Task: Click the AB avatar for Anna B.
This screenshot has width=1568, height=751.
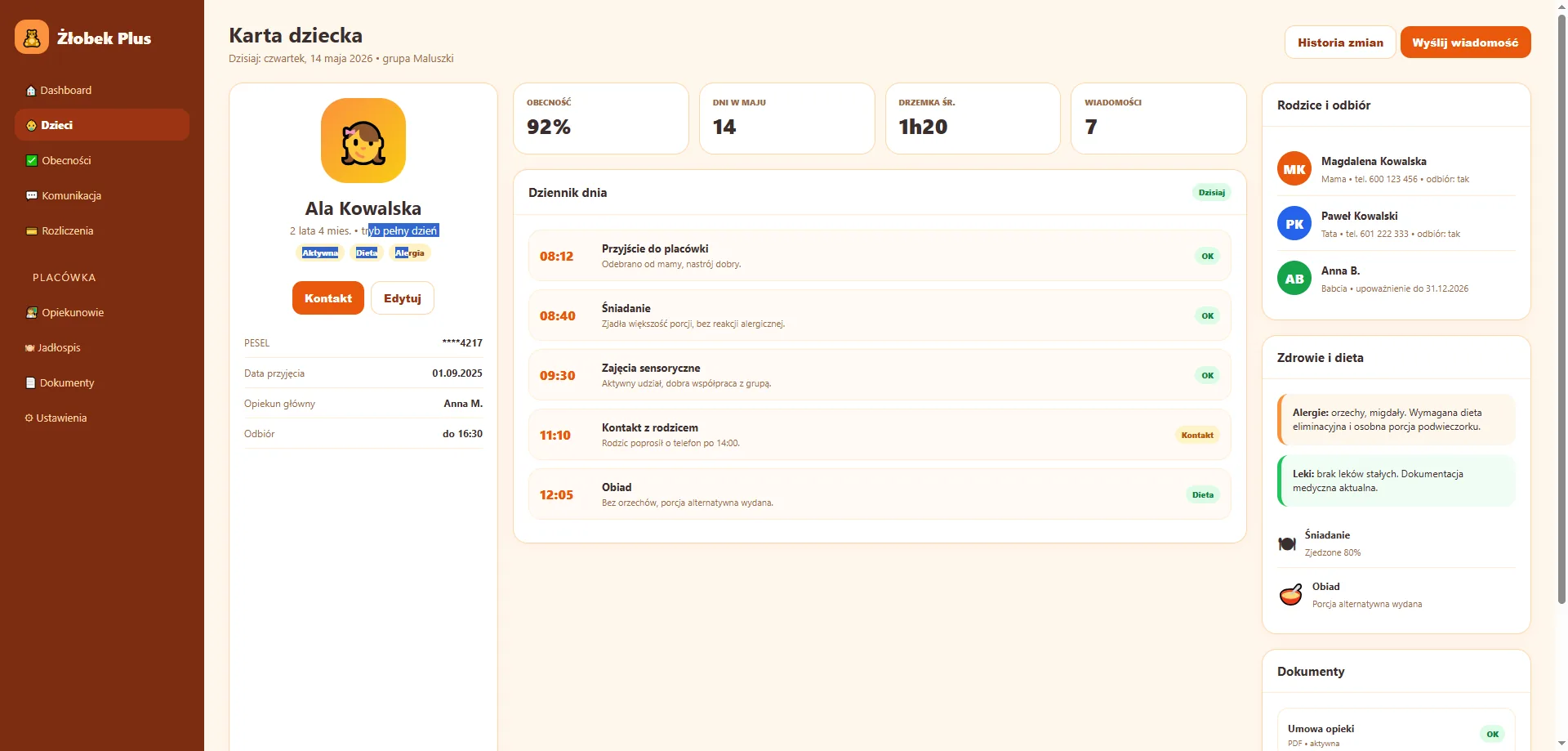Action: pos(1294,279)
